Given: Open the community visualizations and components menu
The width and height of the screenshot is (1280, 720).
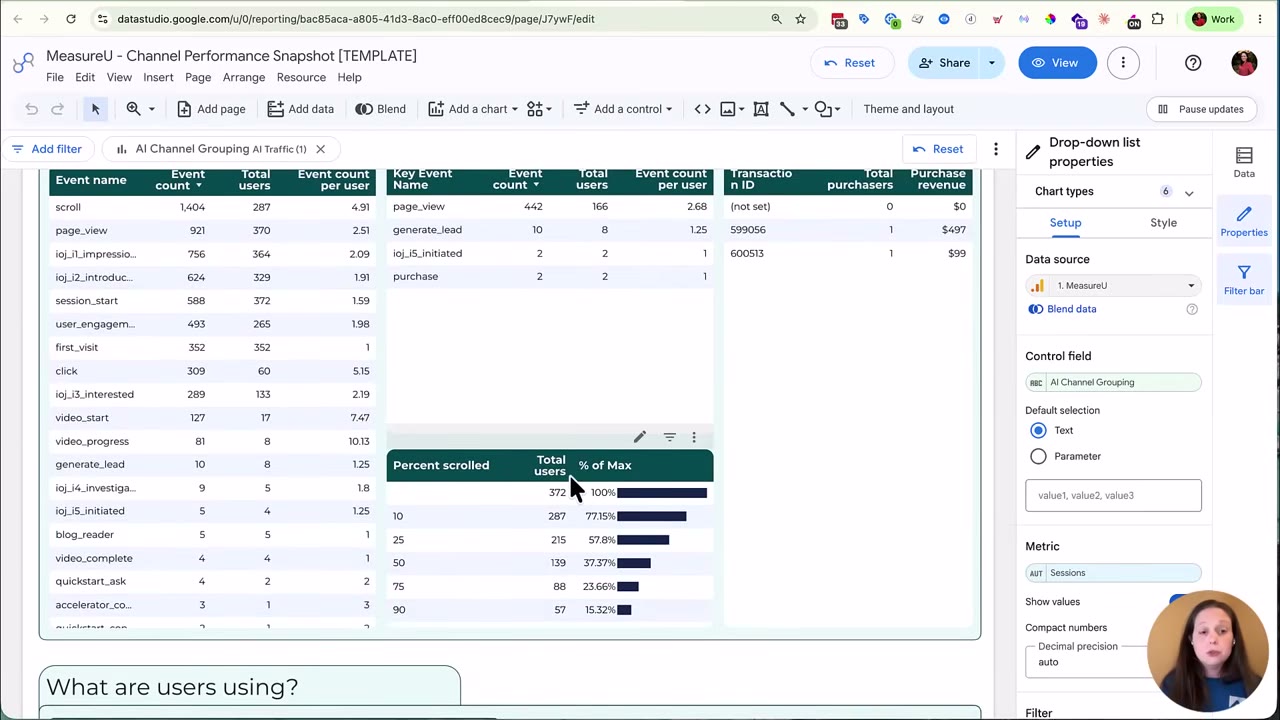Looking at the screenshot, I should point(541,109).
